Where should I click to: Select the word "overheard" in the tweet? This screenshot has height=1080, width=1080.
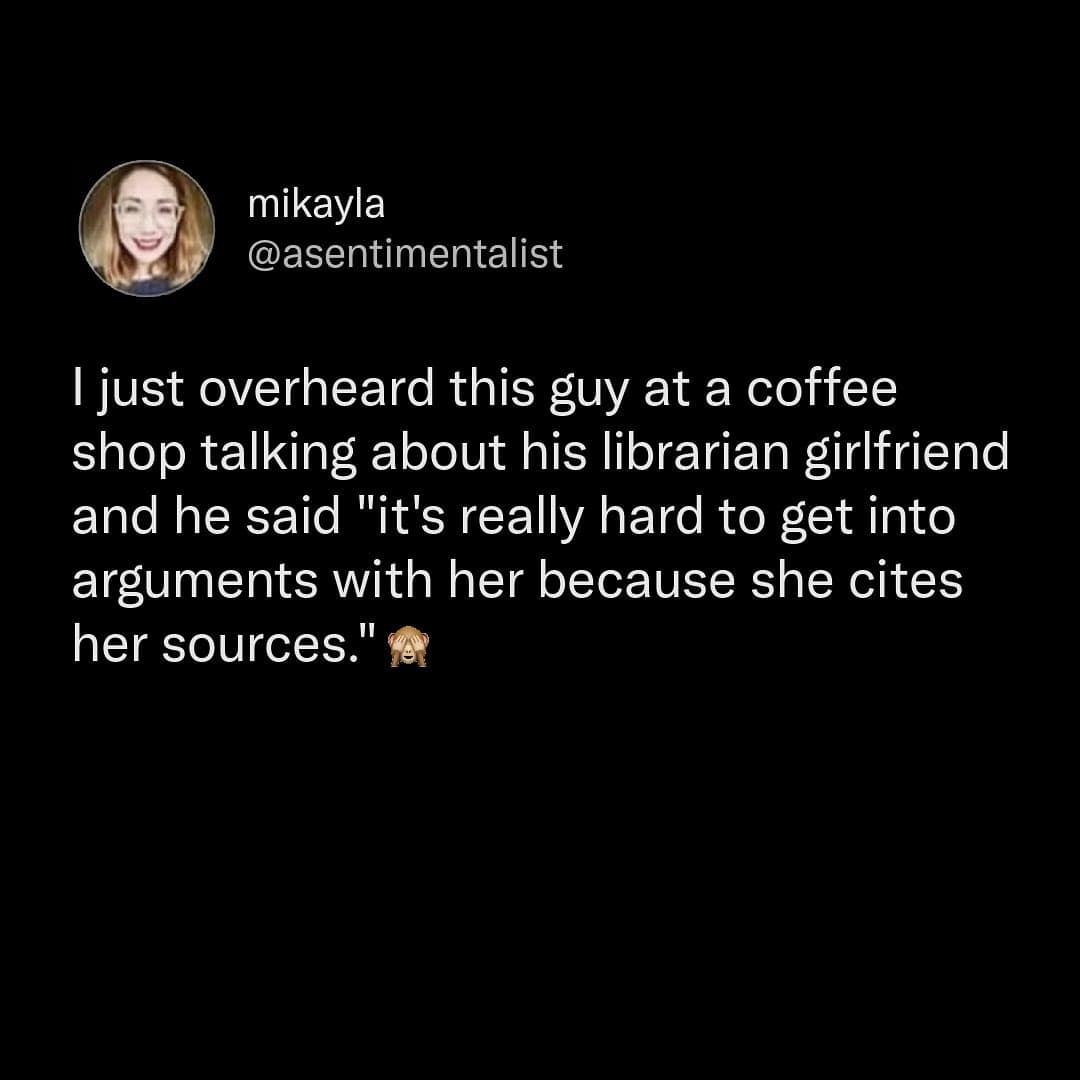pos(317,387)
